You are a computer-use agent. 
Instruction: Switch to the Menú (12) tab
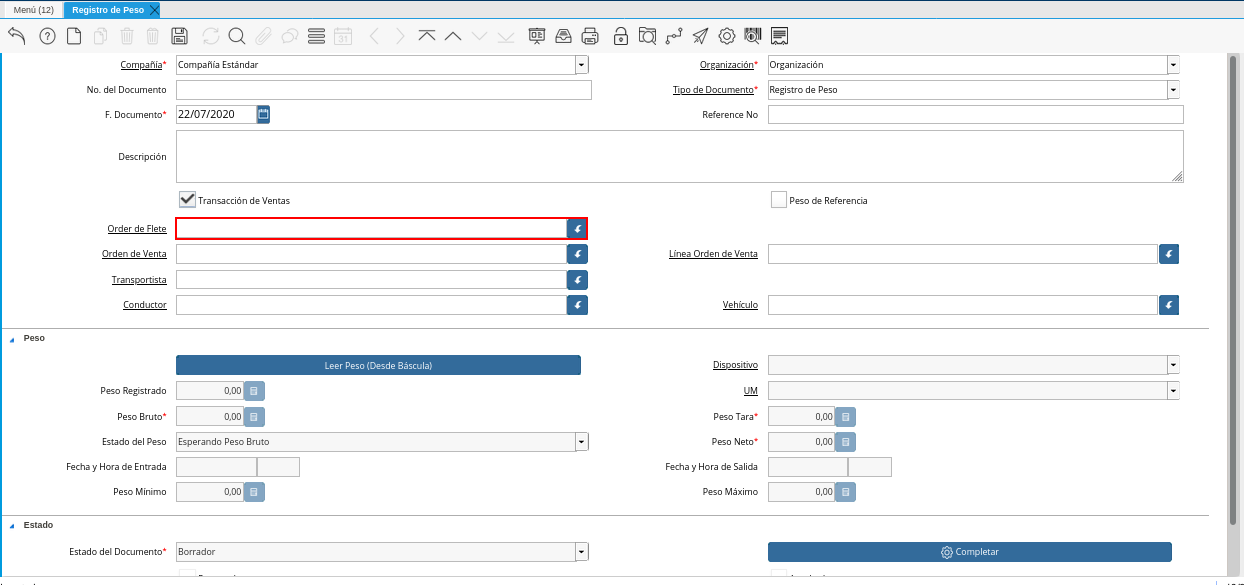pos(33,10)
